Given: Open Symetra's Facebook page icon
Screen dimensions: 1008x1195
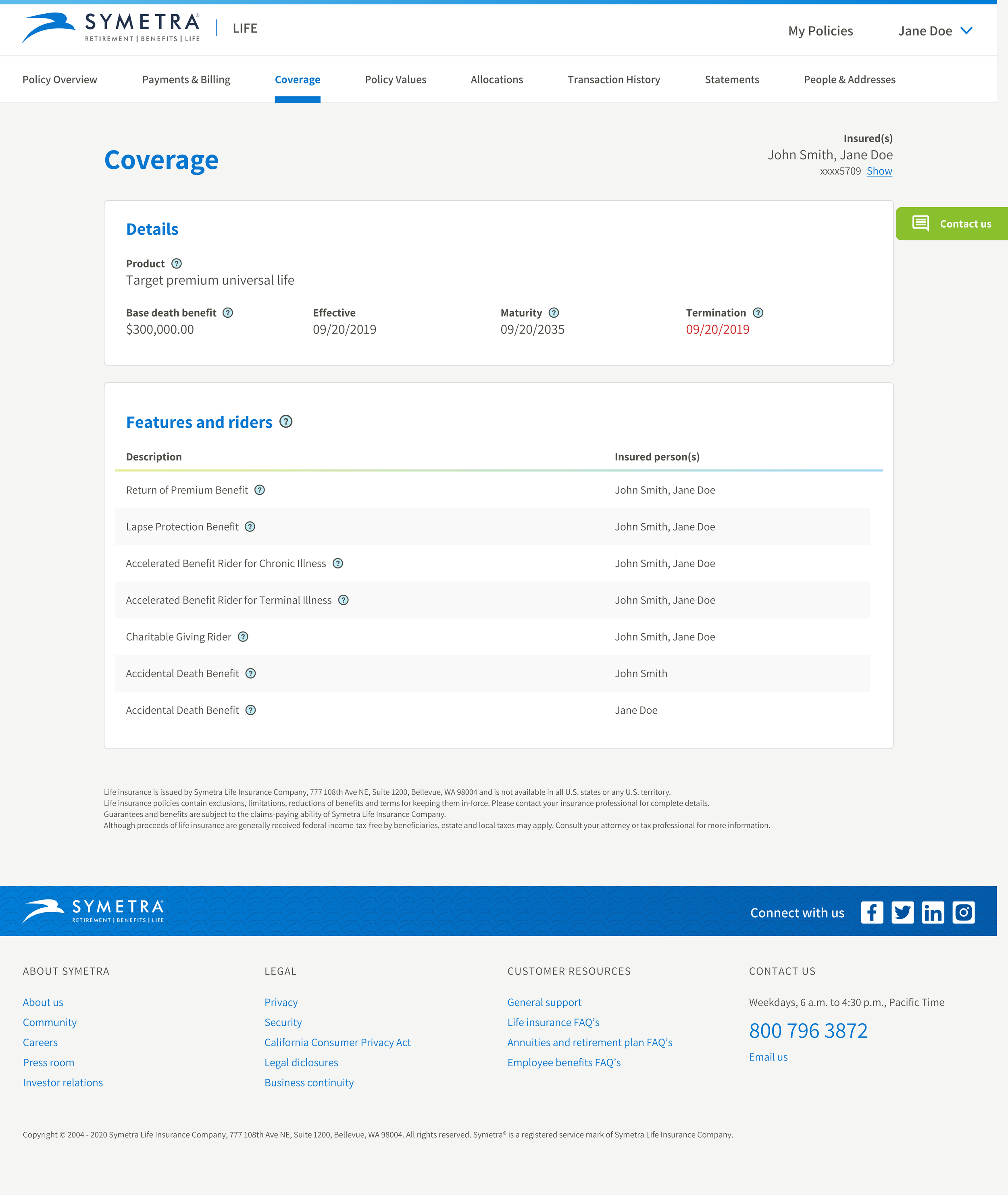Looking at the screenshot, I should click(872, 913).
